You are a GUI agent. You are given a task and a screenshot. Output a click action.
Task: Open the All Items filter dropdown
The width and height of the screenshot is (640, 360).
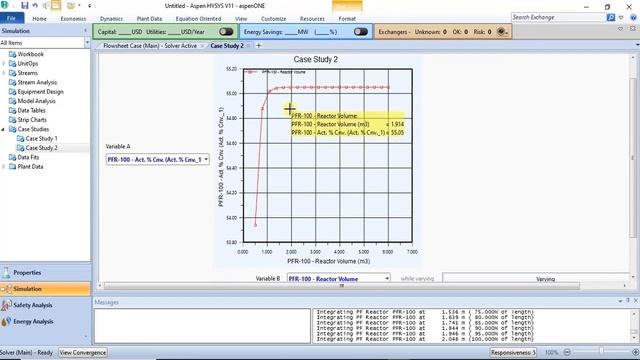[87, 42]
